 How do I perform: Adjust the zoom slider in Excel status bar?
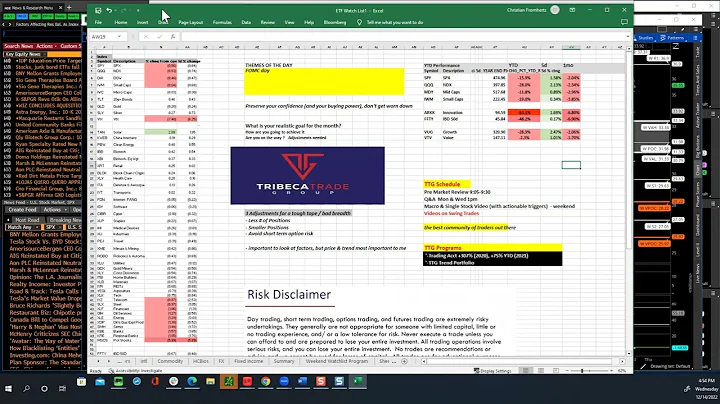click(589, 370)
